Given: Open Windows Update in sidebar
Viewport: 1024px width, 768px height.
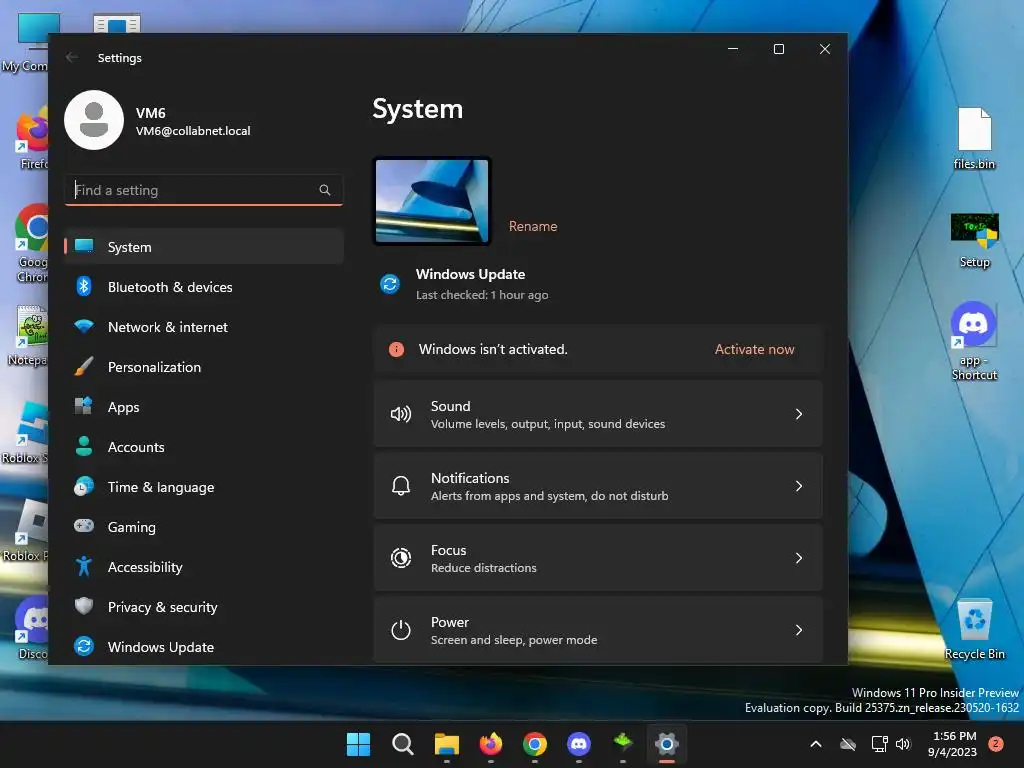Looking at the screenshot, I should point(204,647).
